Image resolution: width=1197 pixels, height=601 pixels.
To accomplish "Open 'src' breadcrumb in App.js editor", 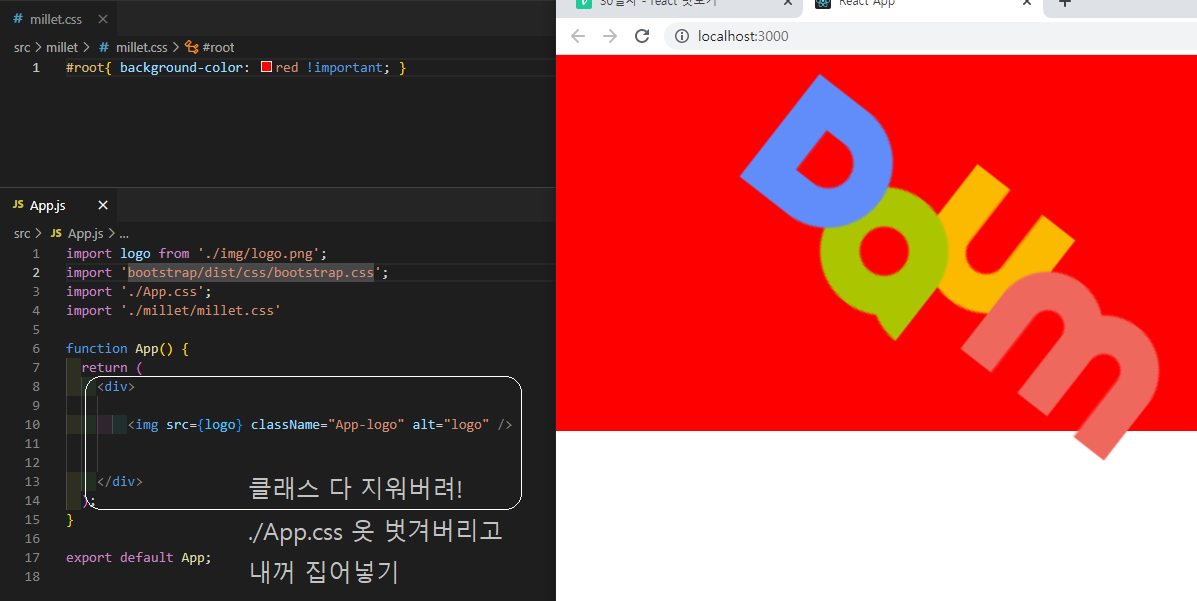I will (x=22, y=234).
